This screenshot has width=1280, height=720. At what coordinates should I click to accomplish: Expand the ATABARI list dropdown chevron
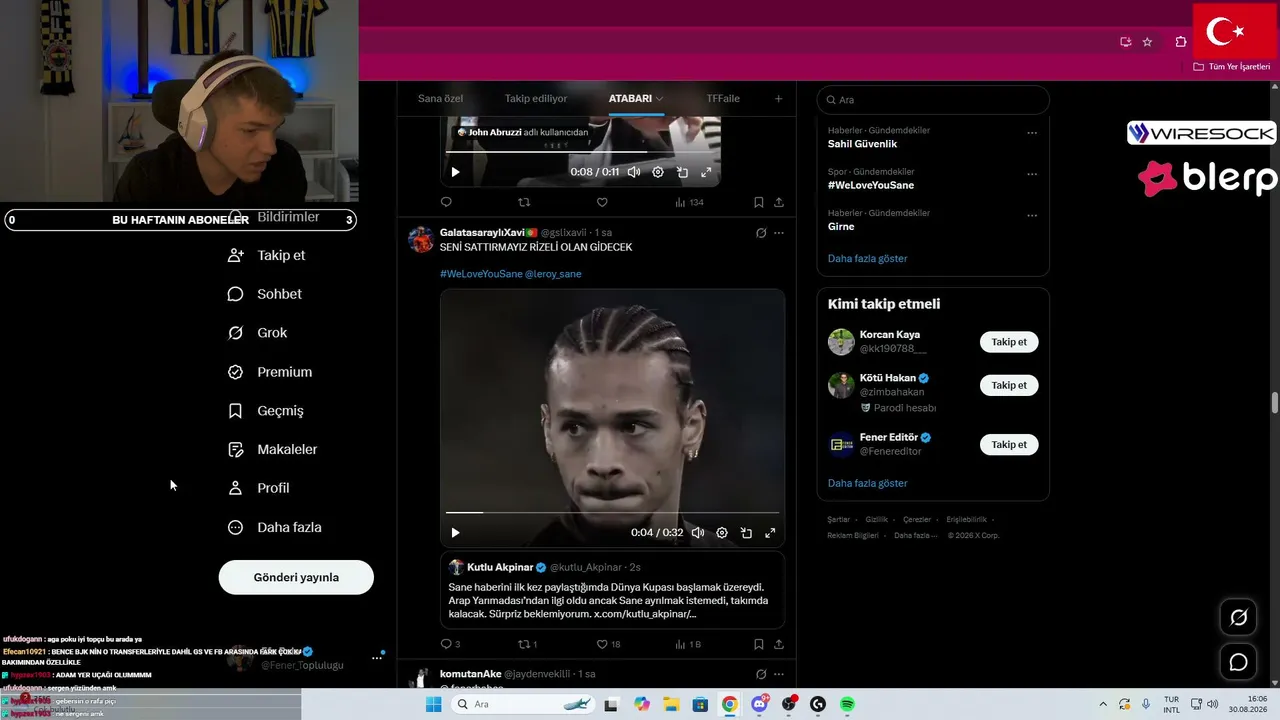[x=660, y=99]
